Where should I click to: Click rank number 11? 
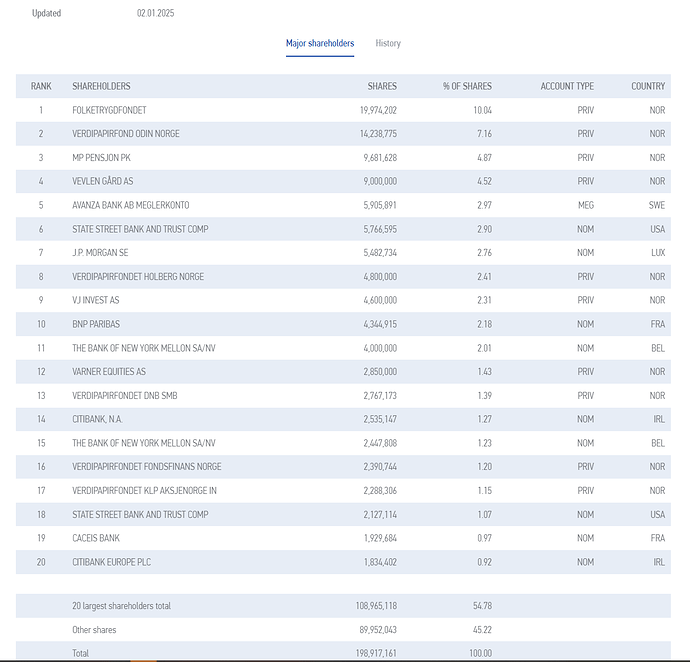41,348
